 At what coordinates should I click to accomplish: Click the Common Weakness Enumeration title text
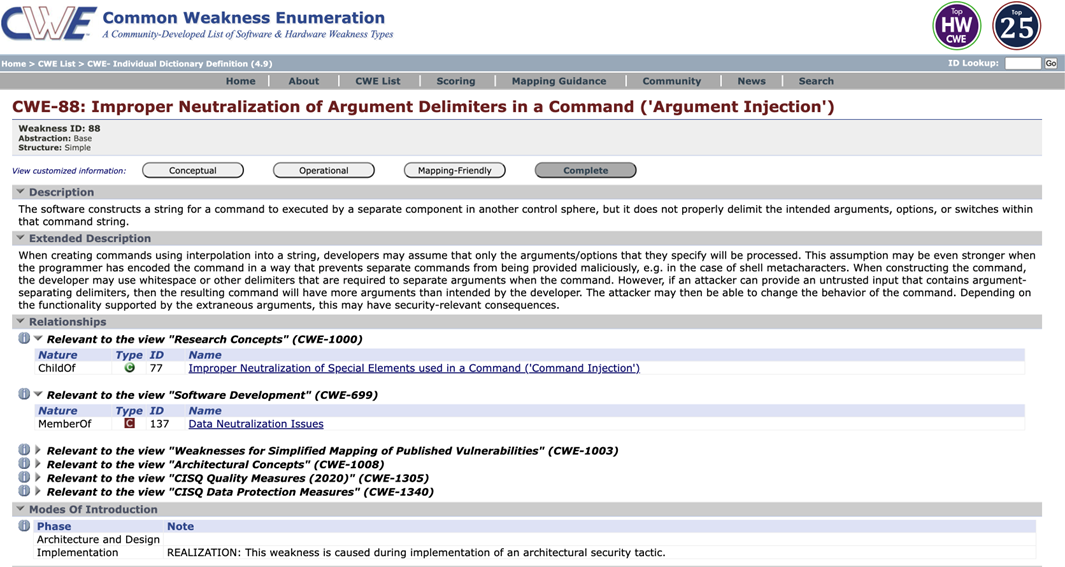(x=243, y=18)
